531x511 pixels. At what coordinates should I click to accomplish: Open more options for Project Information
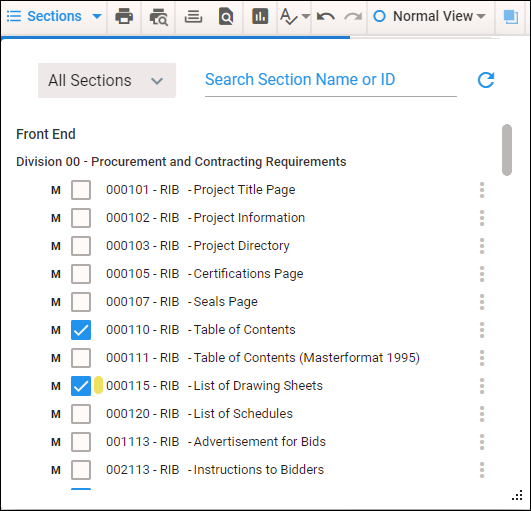(x=482, y=218)
